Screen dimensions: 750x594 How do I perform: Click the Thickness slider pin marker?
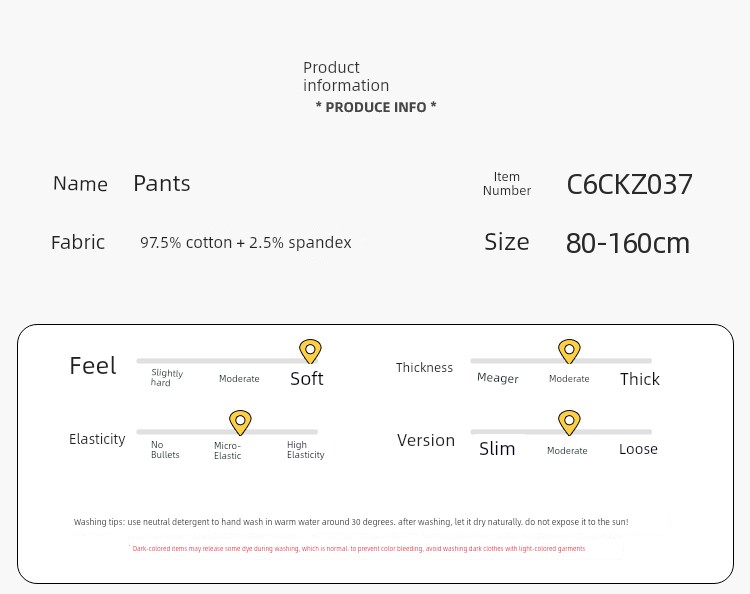click(x=569, y=352)
